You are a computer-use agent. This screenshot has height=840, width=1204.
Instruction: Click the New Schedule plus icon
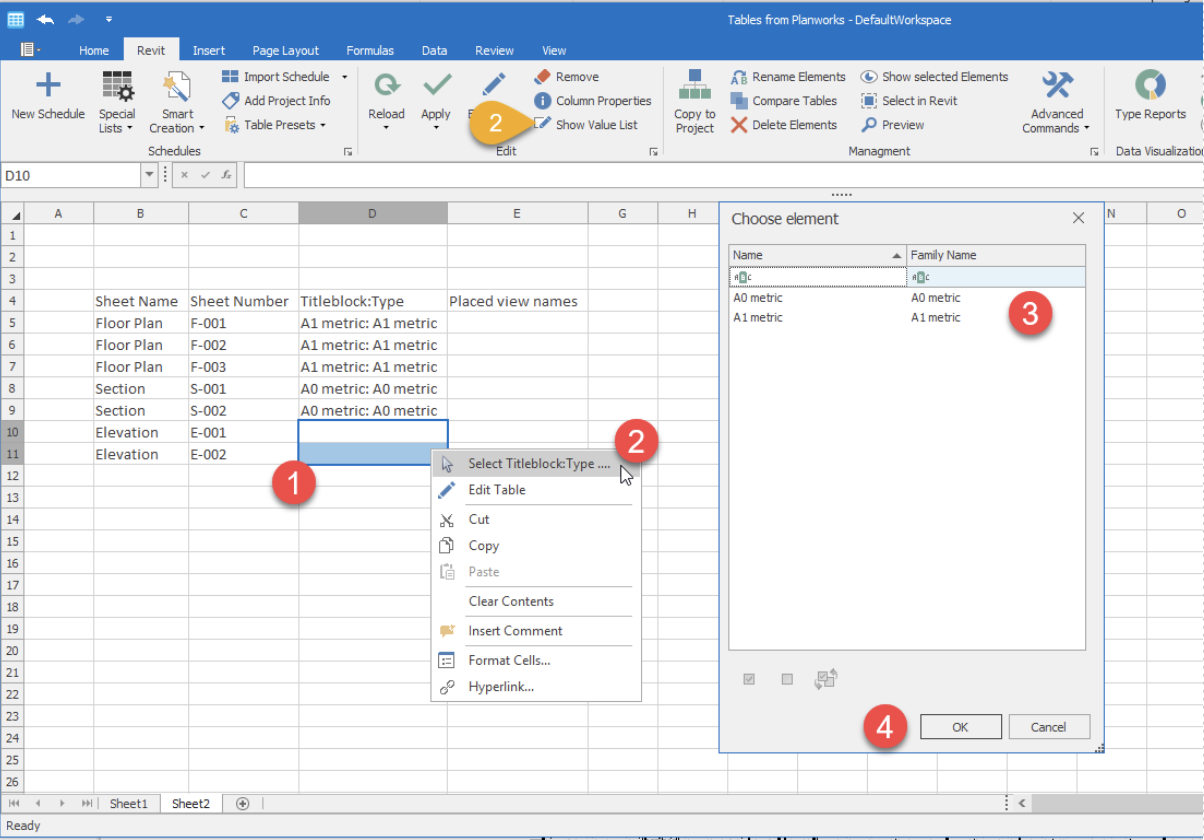click(x=48, y=85)
